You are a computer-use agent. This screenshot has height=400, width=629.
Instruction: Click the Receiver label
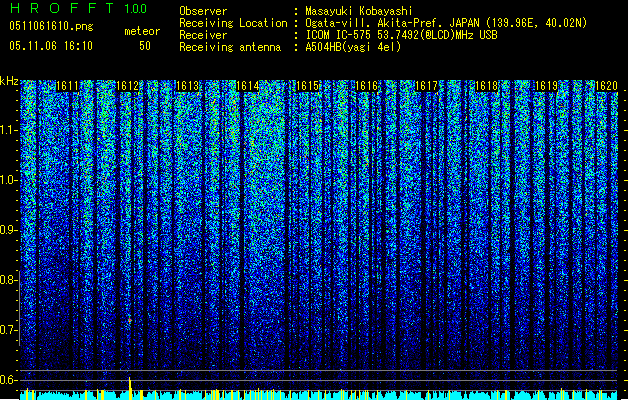point(203,35)
